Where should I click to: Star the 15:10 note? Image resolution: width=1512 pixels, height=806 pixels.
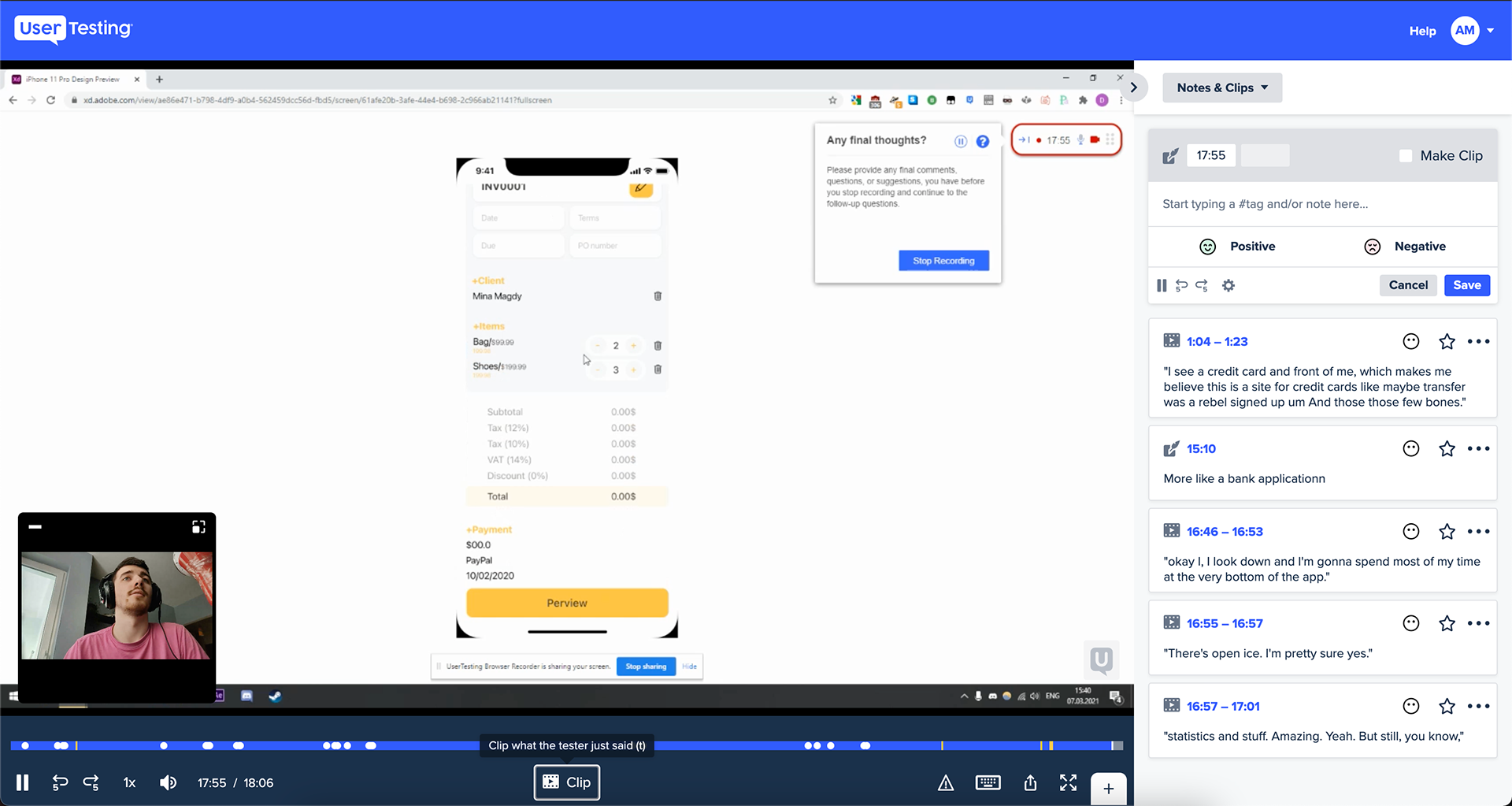click(1447, 448)
